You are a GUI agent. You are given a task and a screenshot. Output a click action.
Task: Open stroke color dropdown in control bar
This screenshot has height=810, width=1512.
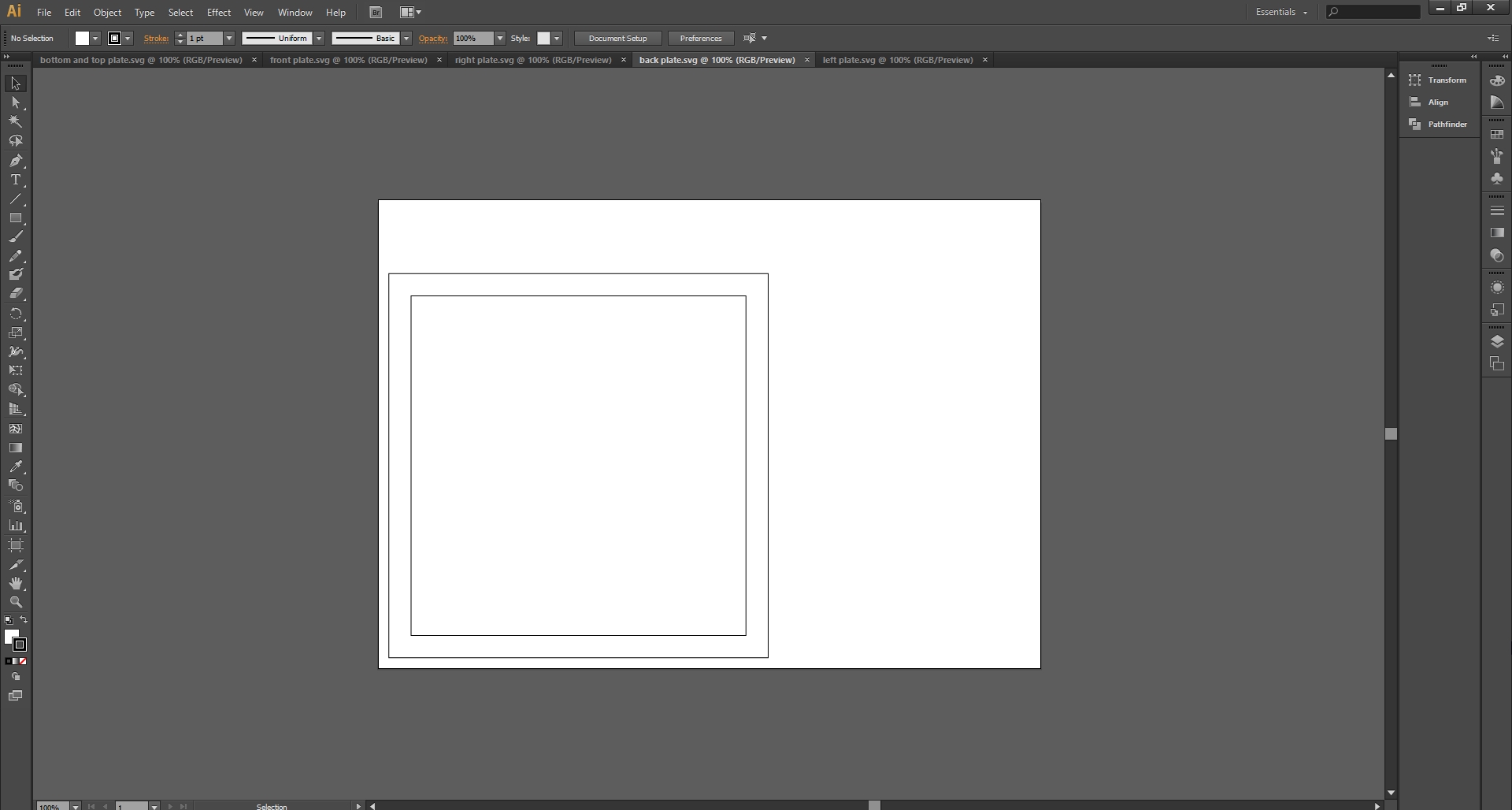pyautogui.click(x=128, y=38)
